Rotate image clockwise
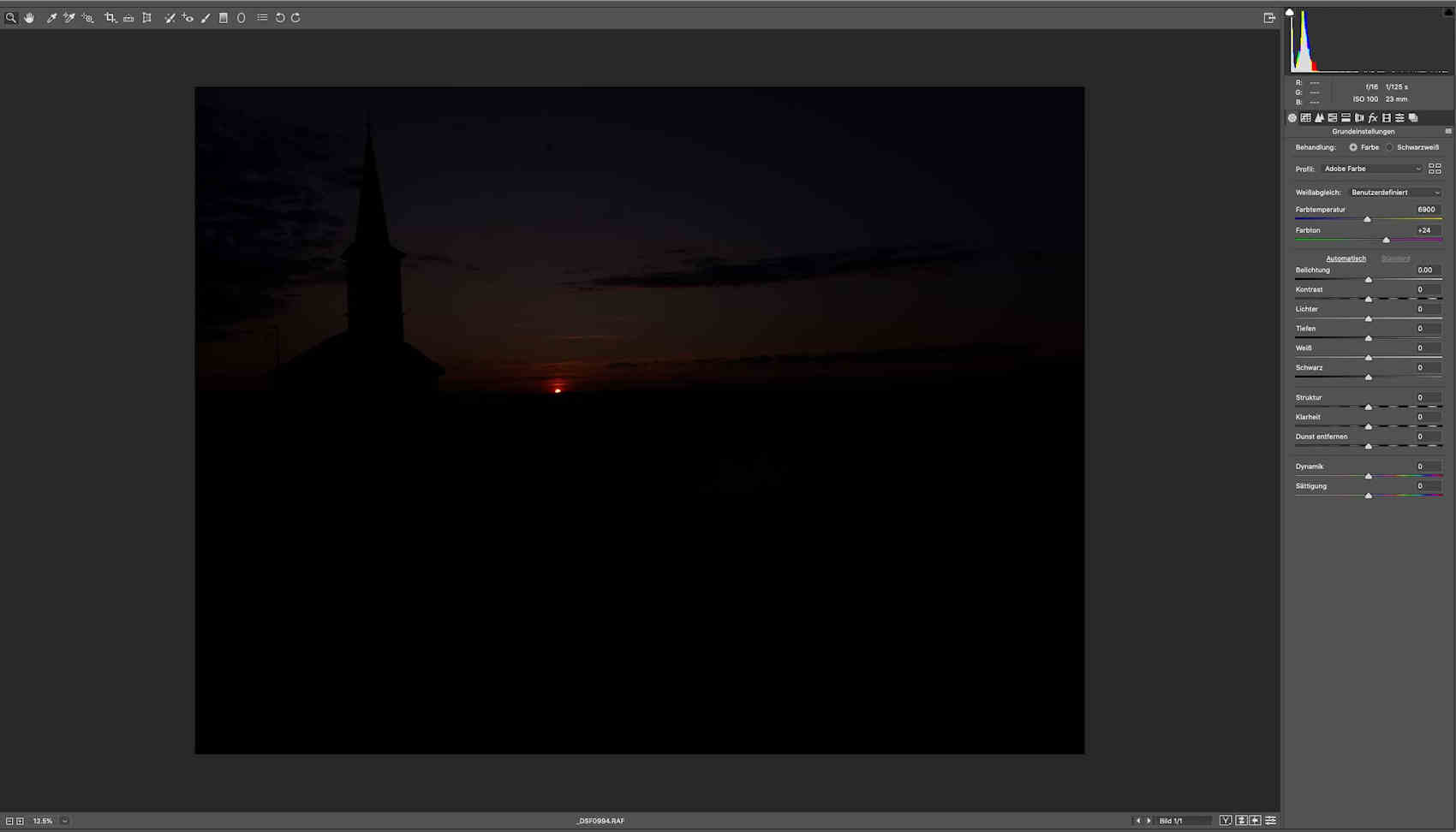1456x832 pixels. (x=296, y=18)
